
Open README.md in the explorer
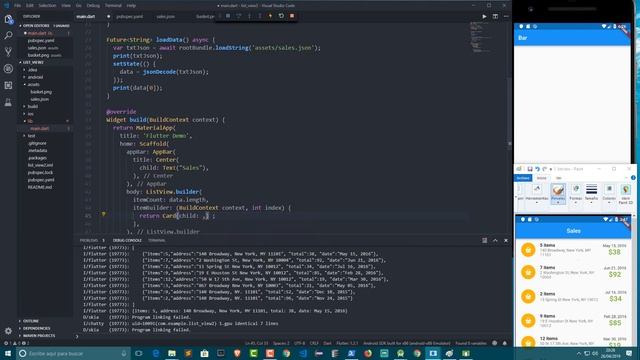click(40, 187)
